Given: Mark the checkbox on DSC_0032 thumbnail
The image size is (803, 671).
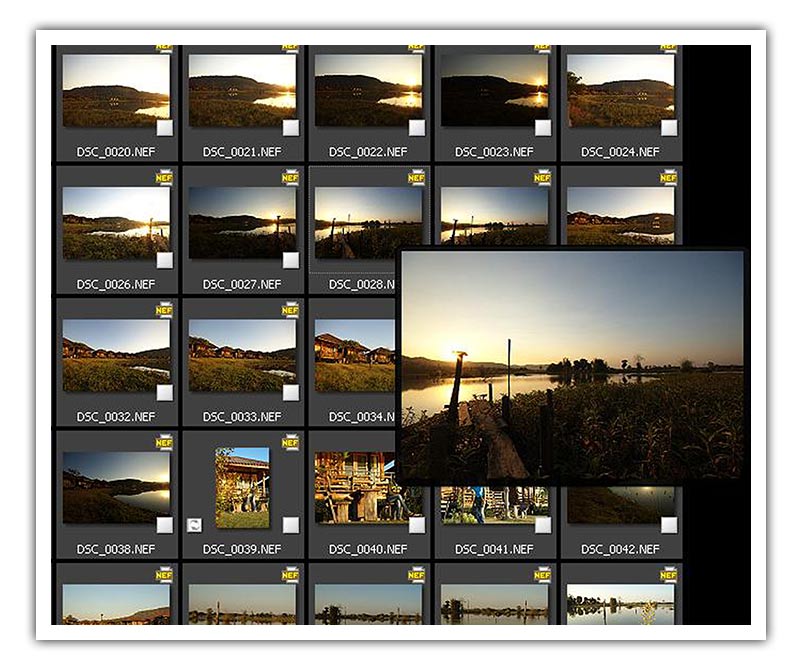Looking at the screenshot, I should click(165, 392).
